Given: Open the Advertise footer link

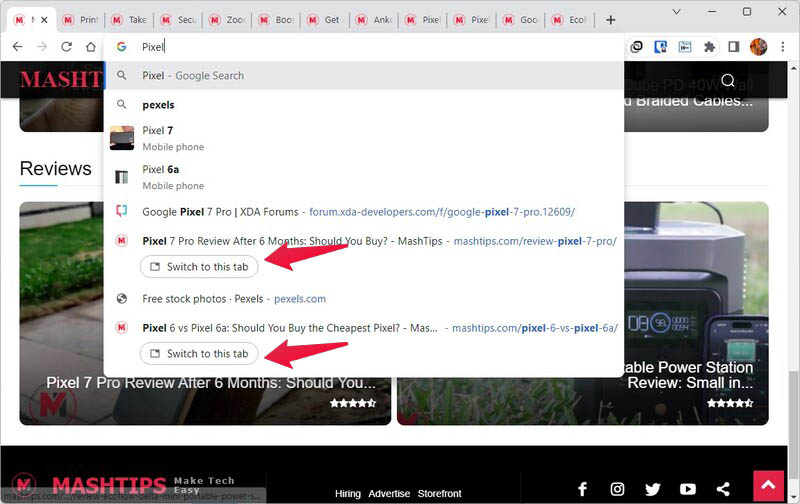Looking at the screenshot, I should [389, 493].
